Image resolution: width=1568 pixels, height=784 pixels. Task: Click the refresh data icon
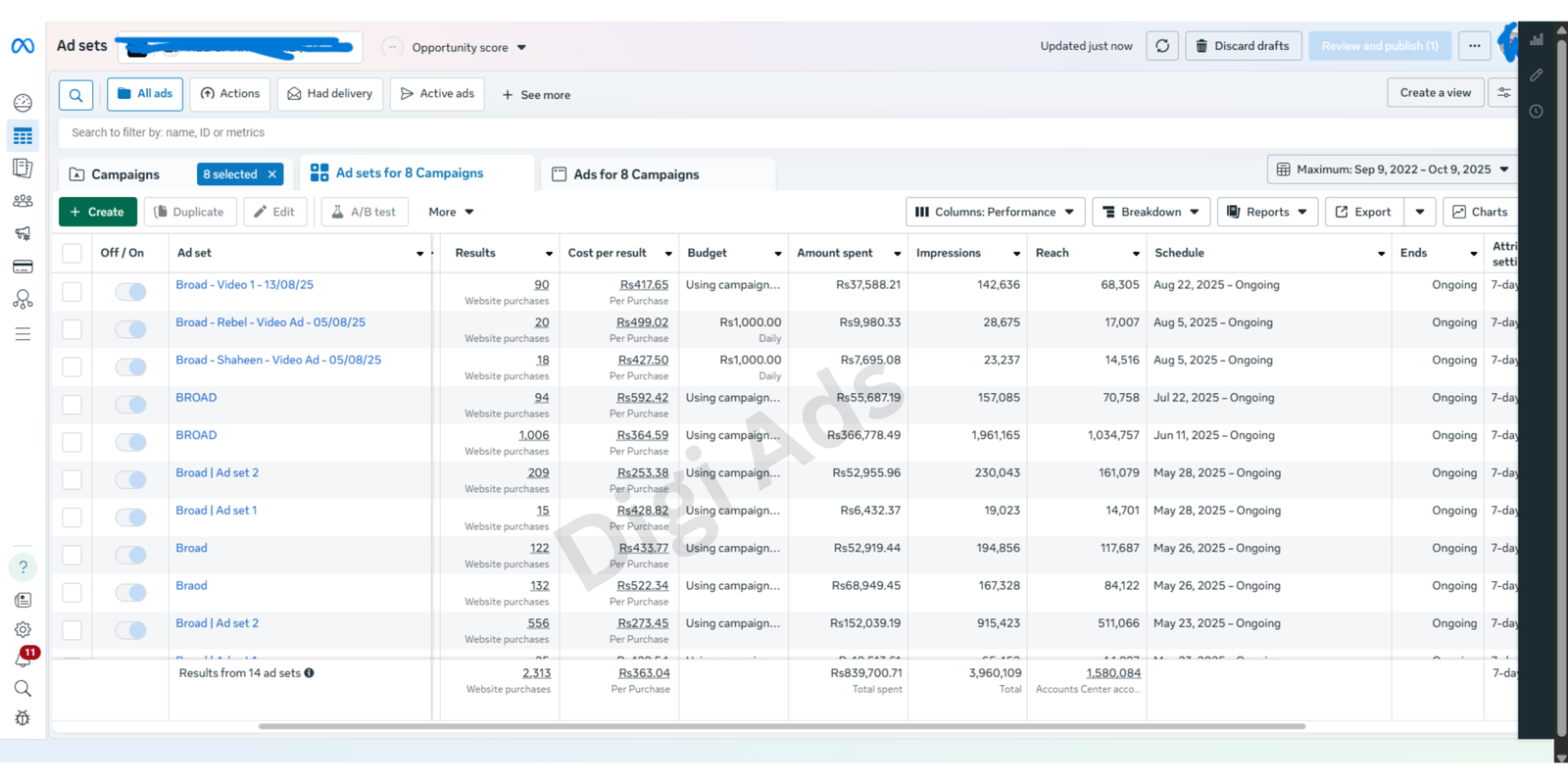click(1162, 46)
